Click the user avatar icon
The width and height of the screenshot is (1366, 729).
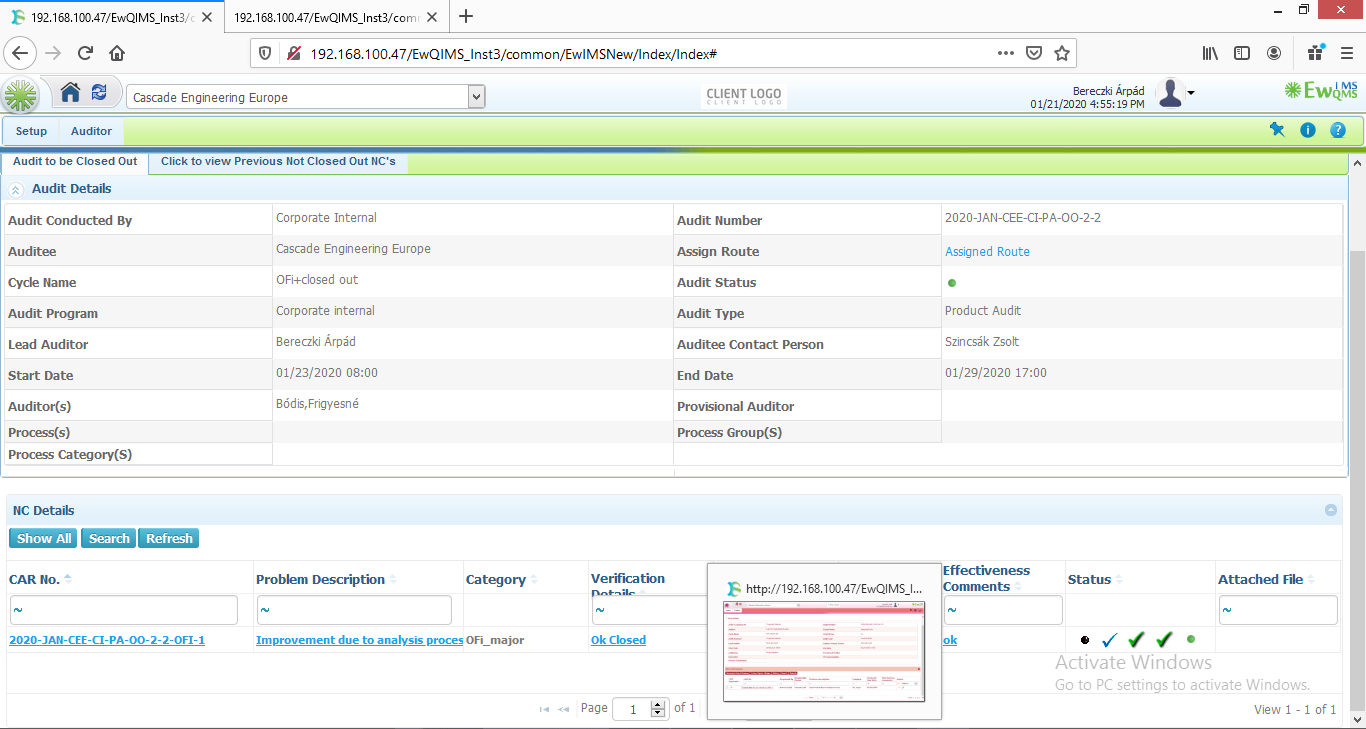tap(1170, 93)
